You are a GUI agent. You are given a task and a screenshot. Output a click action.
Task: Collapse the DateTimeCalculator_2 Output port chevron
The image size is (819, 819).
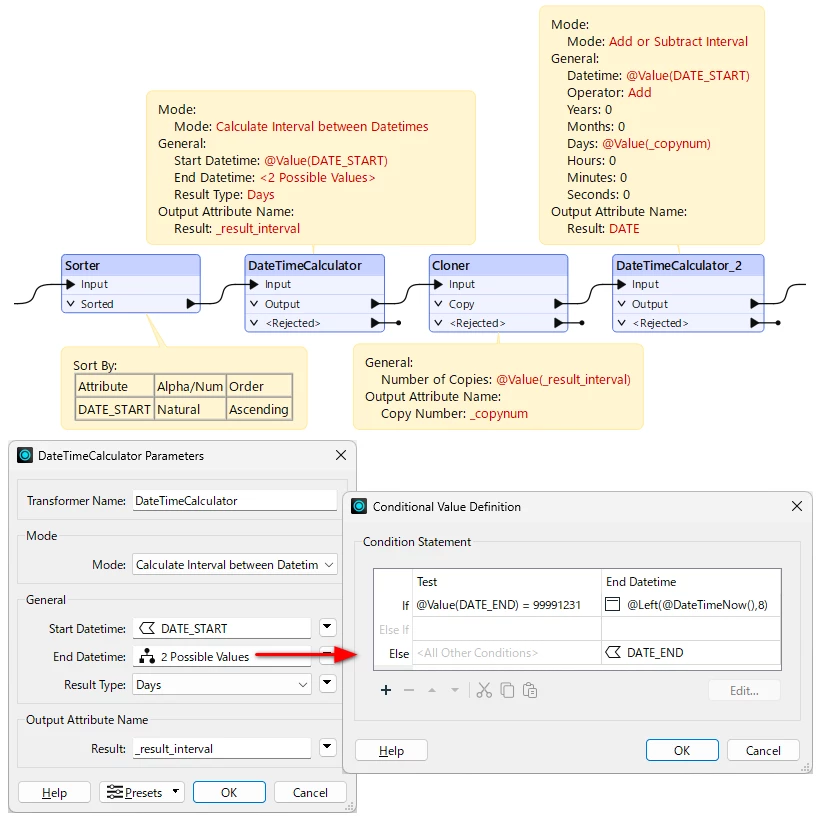622,303
